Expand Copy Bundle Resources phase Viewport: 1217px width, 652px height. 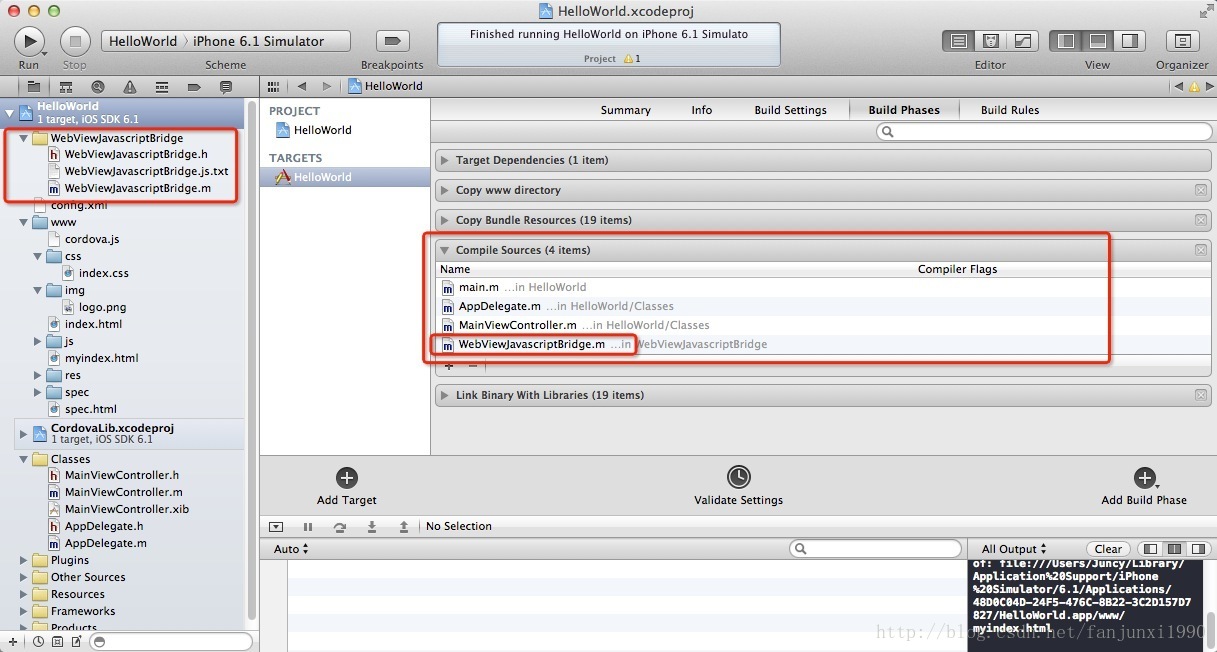tap(444, 220)
